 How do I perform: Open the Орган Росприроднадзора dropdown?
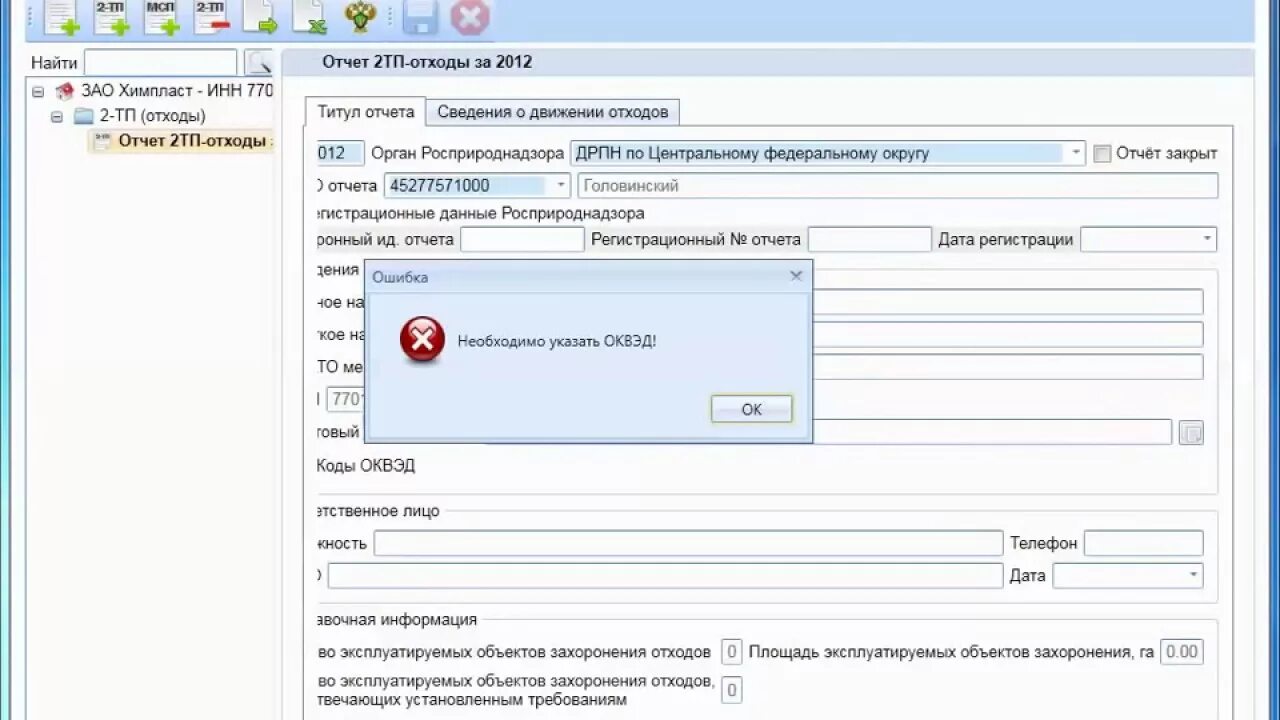(1075, 153)
